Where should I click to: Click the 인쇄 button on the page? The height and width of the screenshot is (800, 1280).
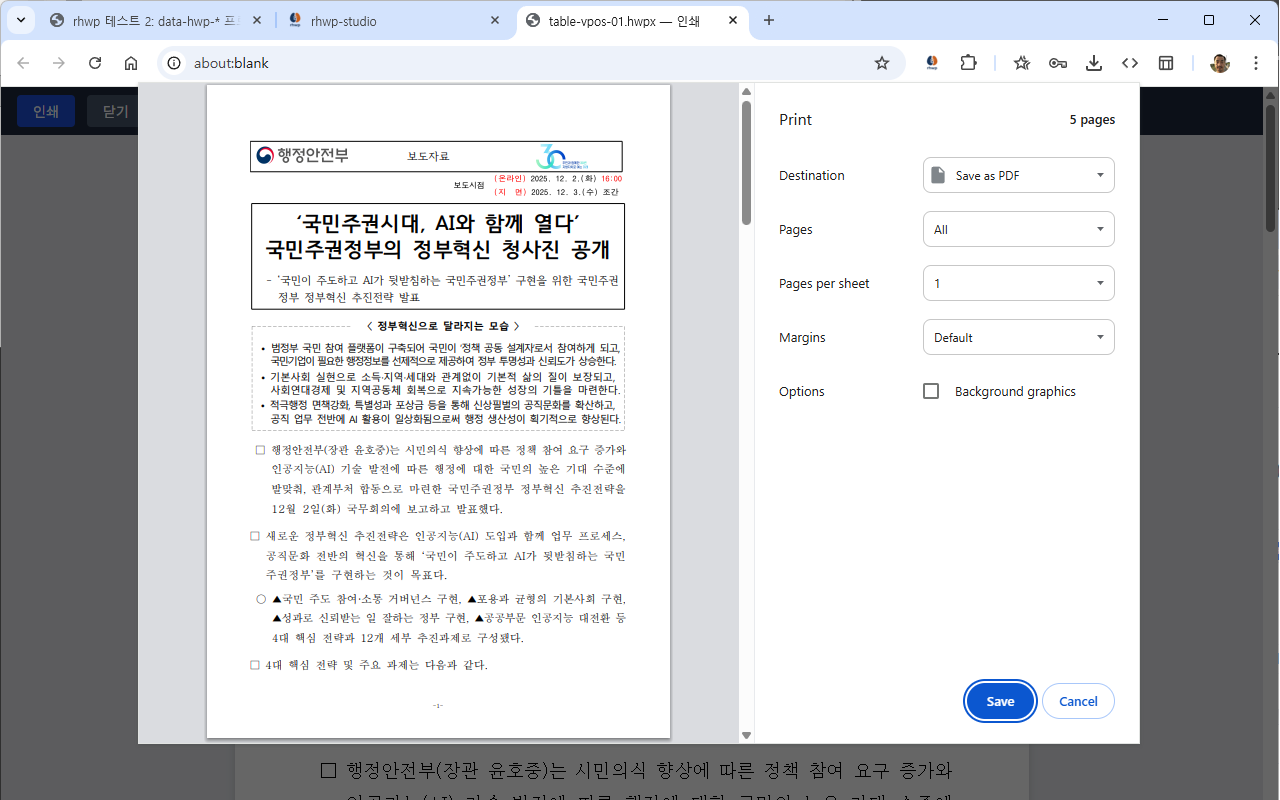[x=46, y=111]
